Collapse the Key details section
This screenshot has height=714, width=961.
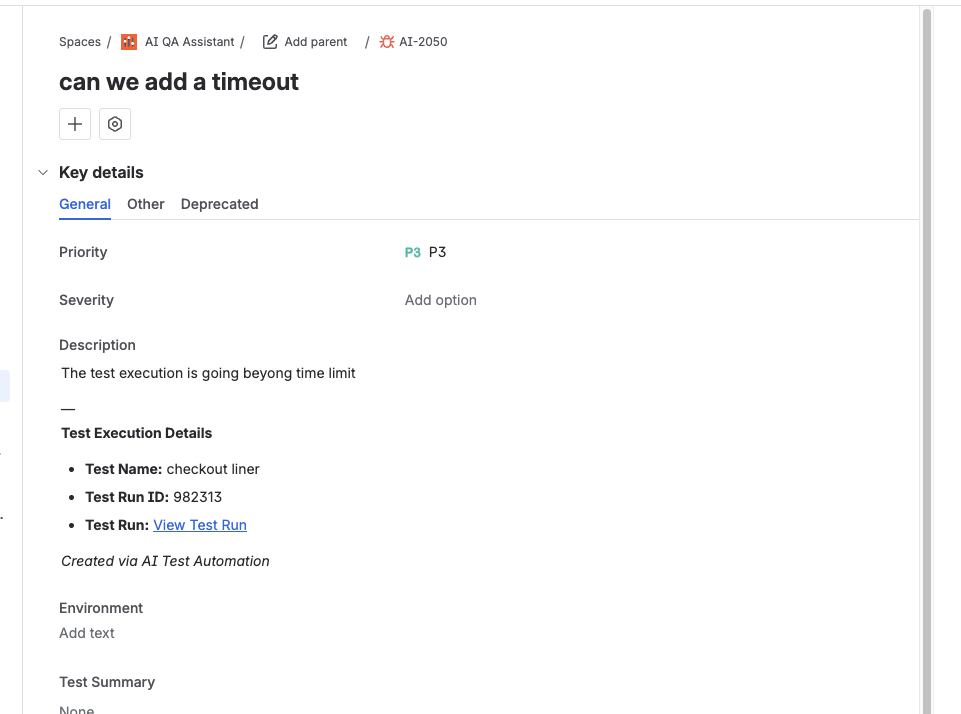coord(42,172)
